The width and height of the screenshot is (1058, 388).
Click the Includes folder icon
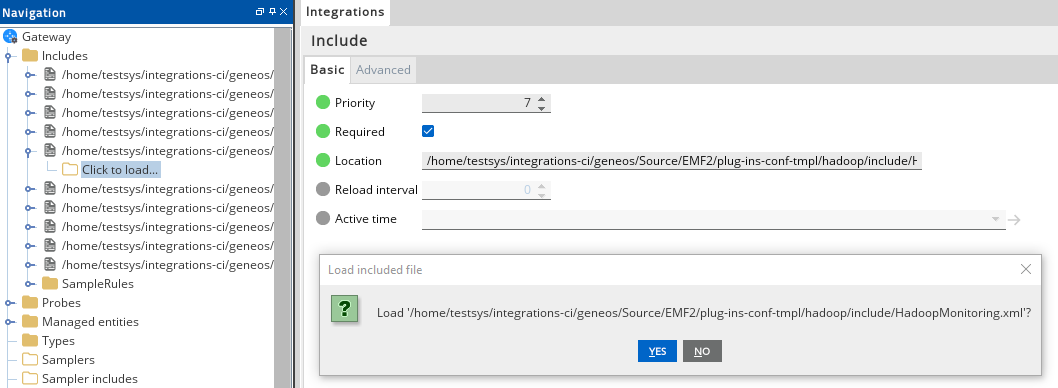30,55
